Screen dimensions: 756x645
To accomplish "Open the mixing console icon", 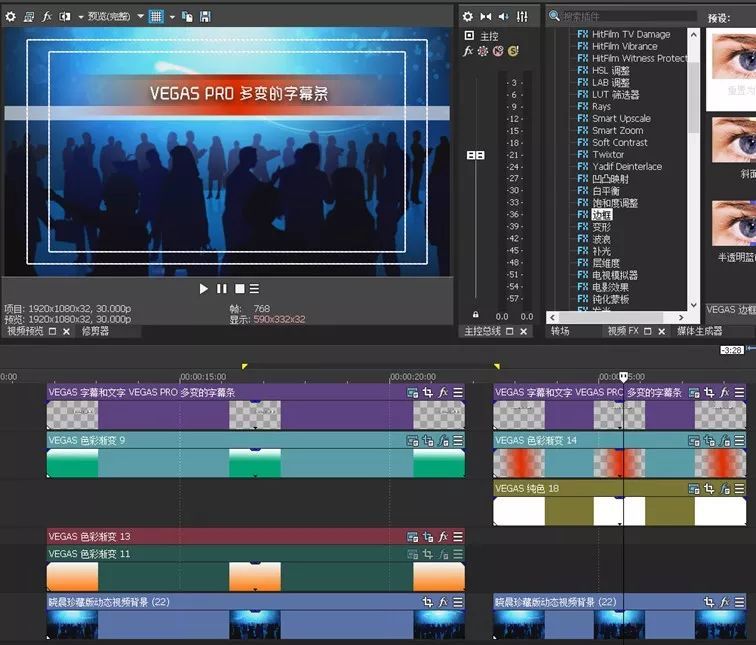I will 522,17.
